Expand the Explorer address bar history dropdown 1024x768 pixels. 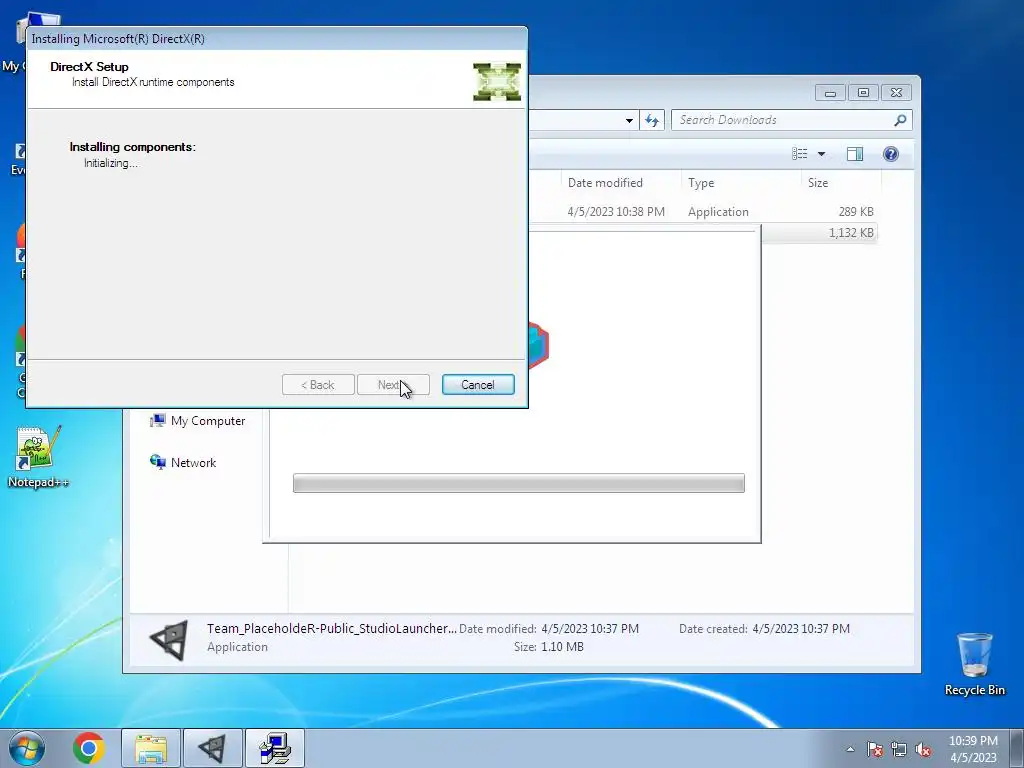click(x=629, y=120)
